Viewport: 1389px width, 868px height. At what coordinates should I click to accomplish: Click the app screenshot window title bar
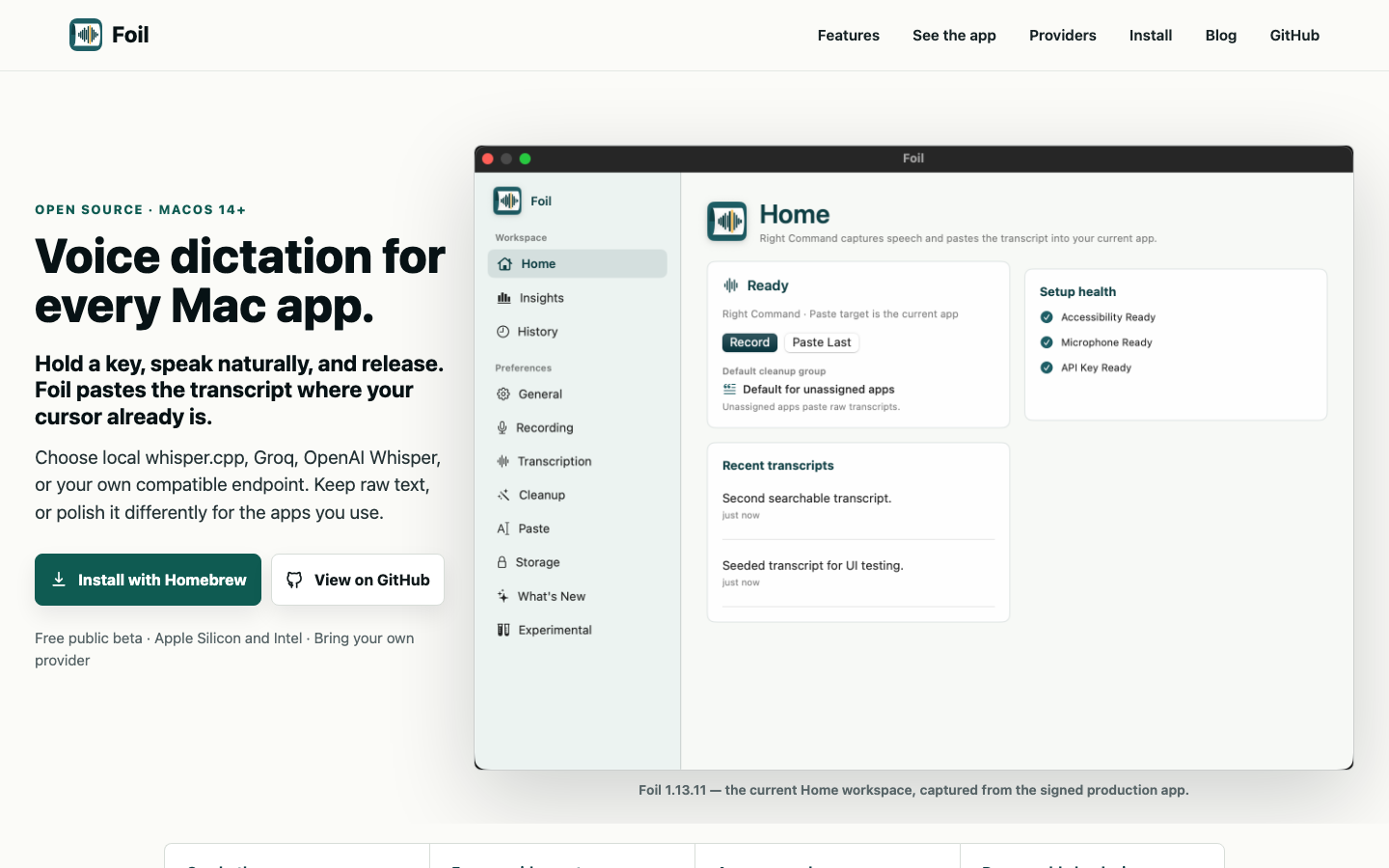tap(913, 159)
